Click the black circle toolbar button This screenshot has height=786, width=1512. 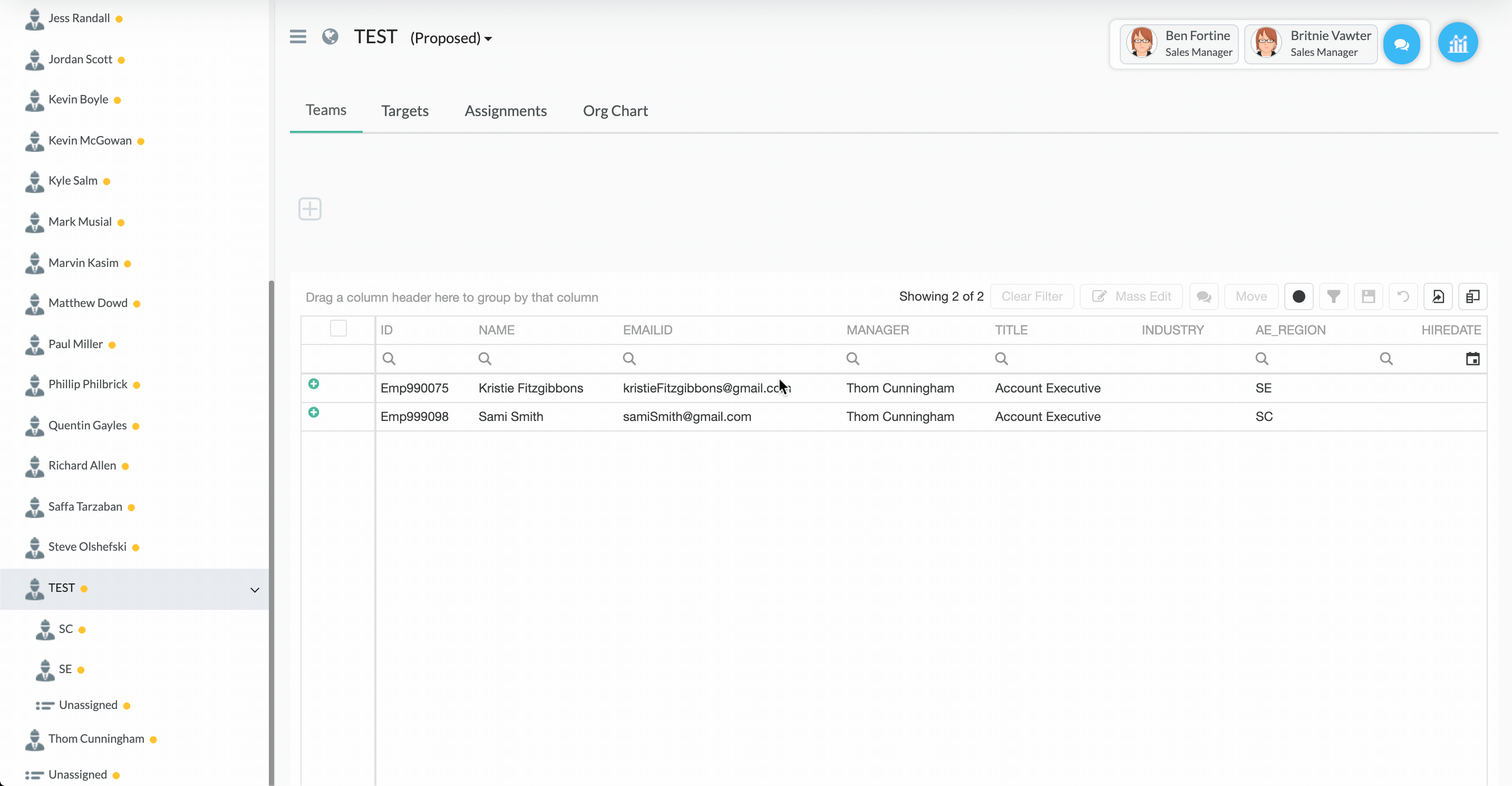click(1298, 296)
